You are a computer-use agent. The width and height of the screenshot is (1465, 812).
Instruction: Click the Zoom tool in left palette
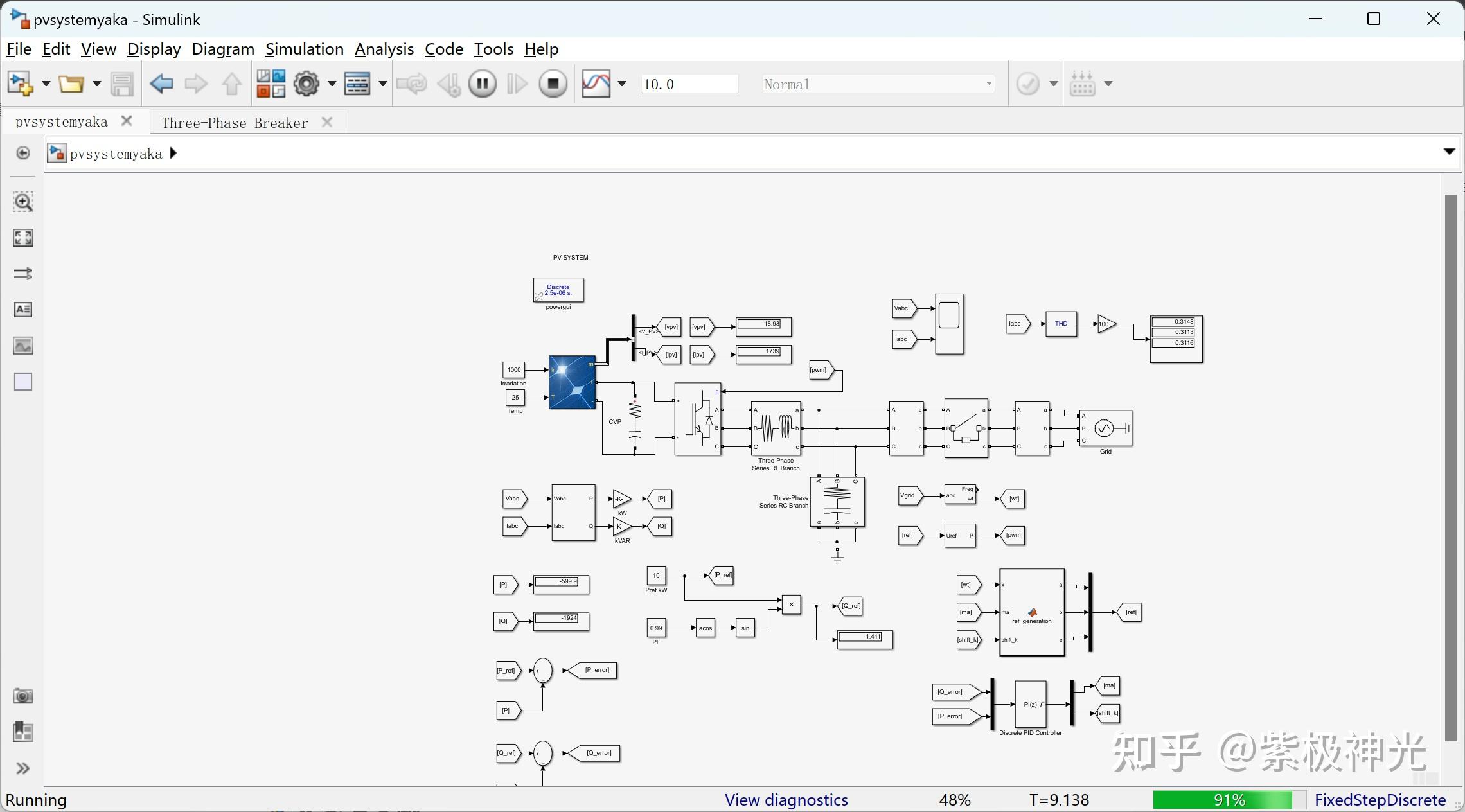coord(23,202)
